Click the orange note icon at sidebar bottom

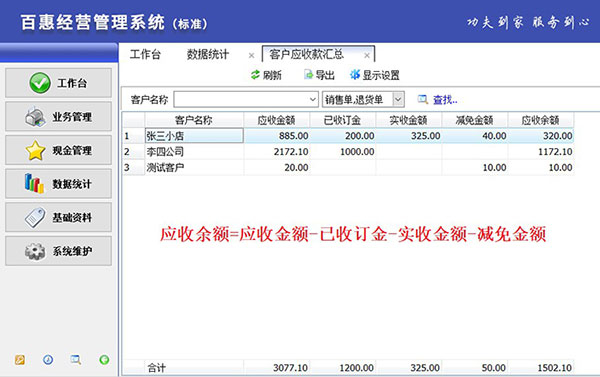[20, 360]
